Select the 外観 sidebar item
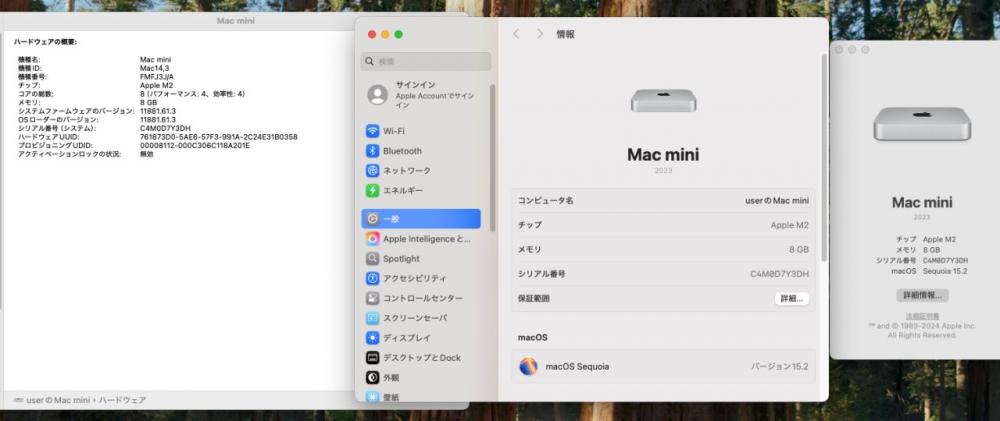Viewport: 1000px width, 421px height. pos(421,378)
